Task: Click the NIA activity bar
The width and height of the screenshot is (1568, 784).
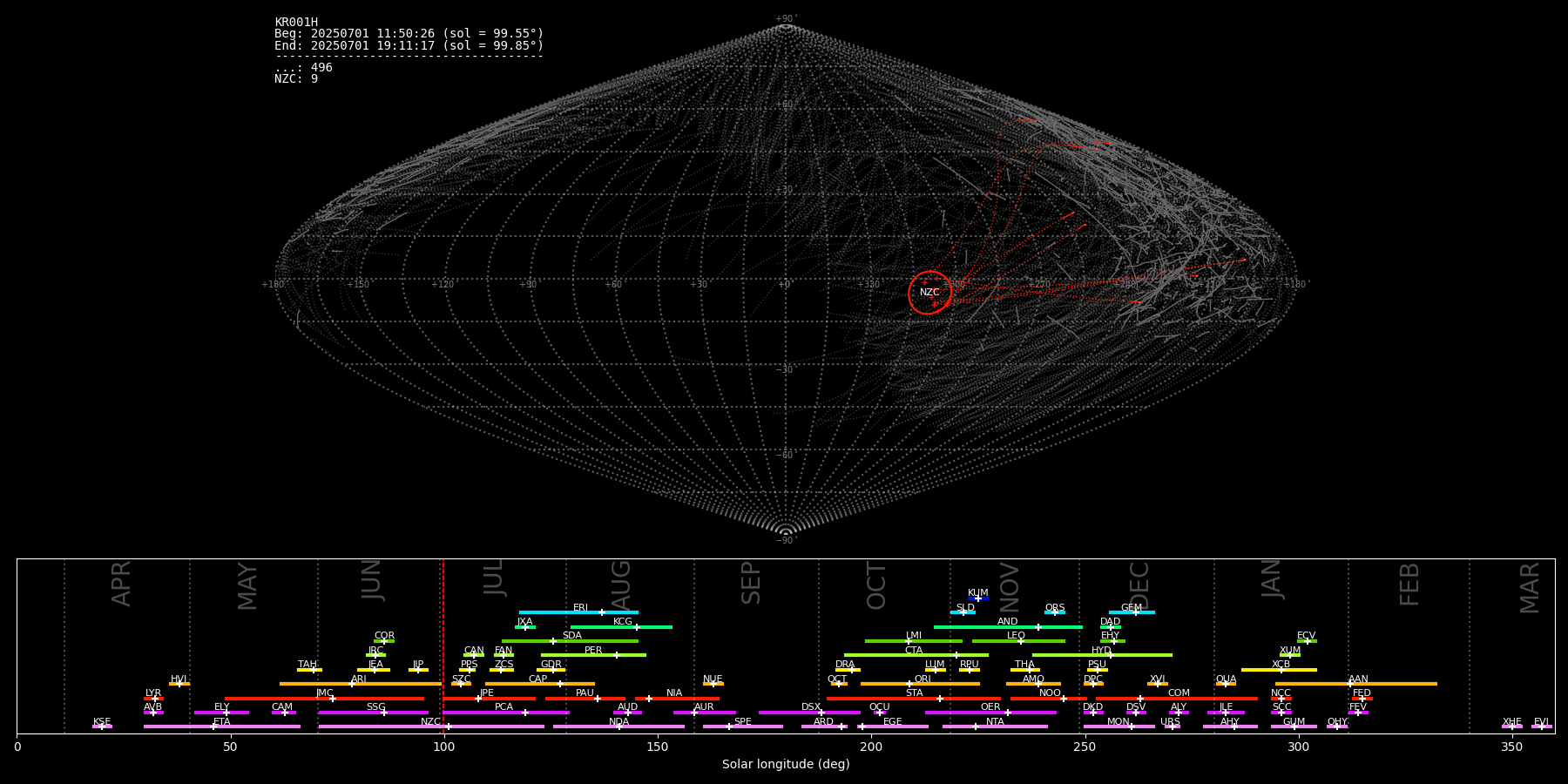Action: pos(677,699)
